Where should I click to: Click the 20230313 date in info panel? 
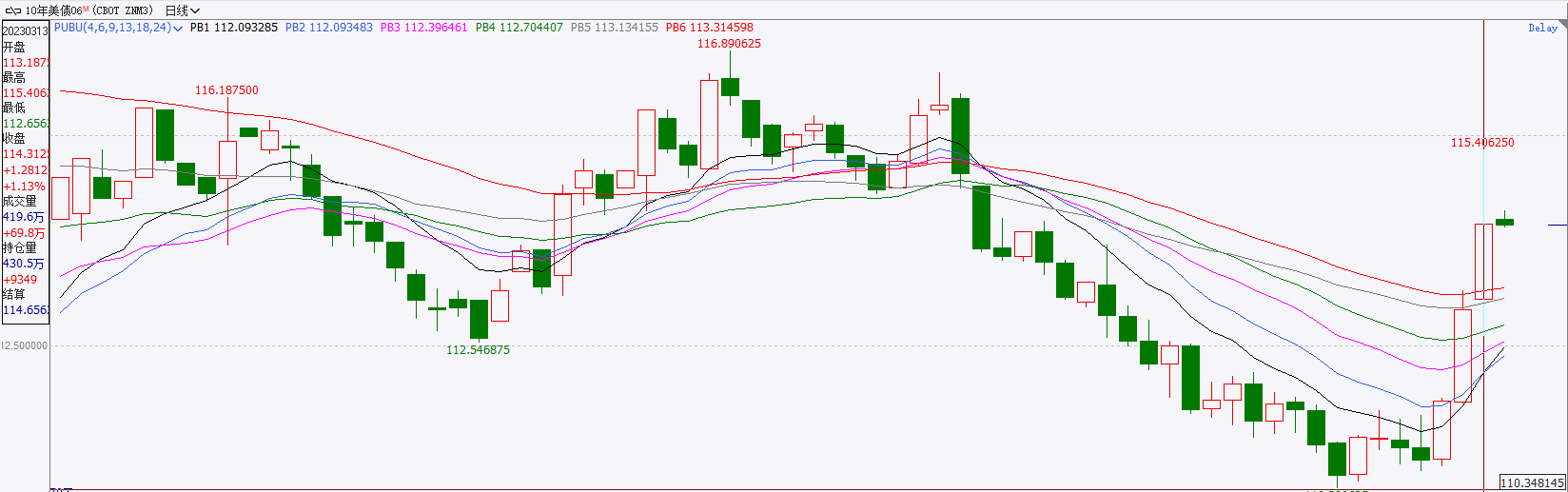point(25,31)
